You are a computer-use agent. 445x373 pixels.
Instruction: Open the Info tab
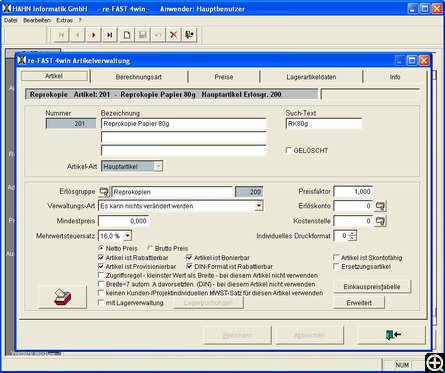click(x=395, y=77)
